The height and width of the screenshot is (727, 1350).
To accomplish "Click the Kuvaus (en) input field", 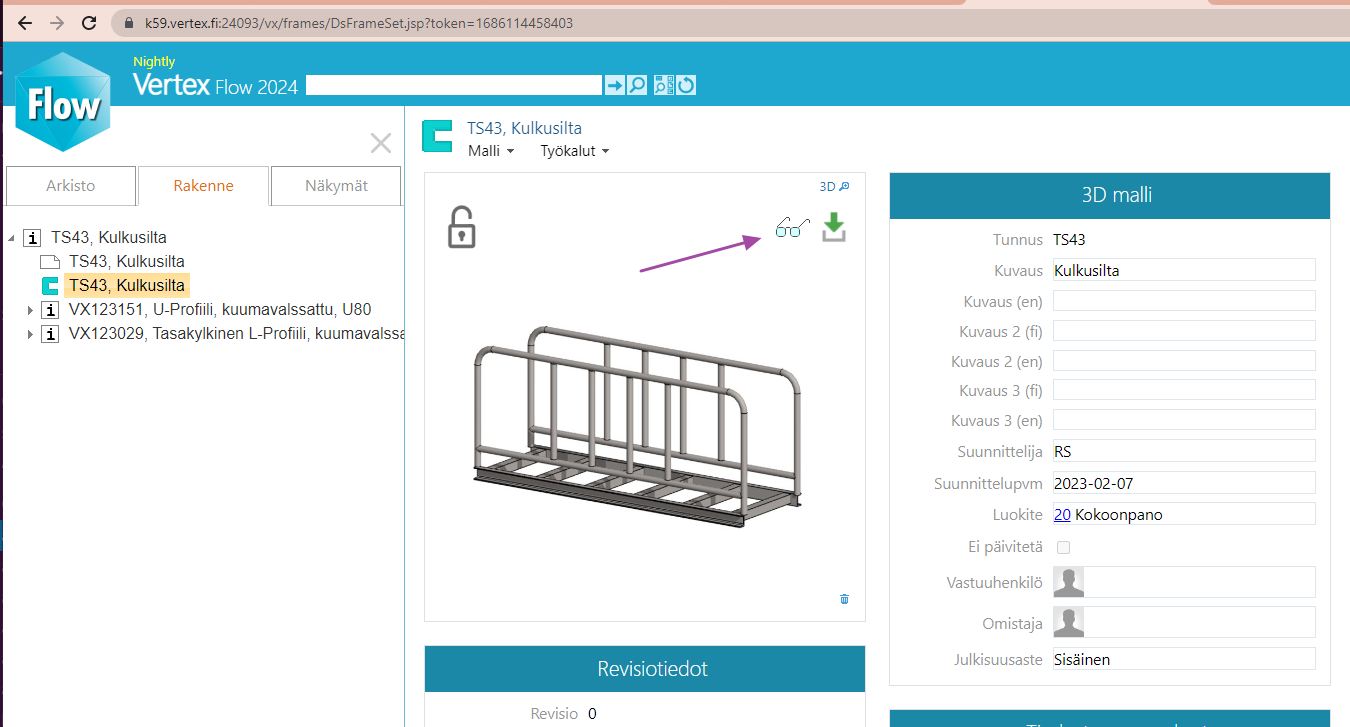I will (x=1184, y=301).
